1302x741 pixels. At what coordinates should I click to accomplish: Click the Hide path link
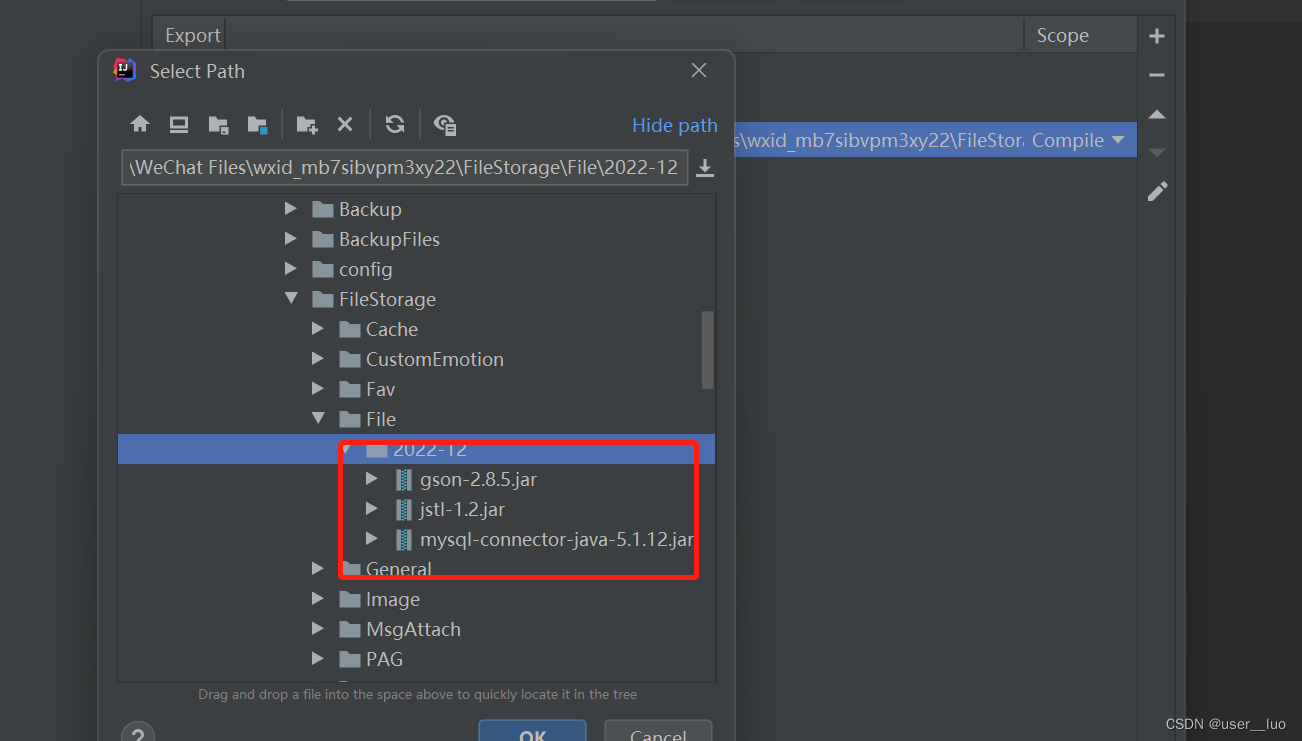674,125
